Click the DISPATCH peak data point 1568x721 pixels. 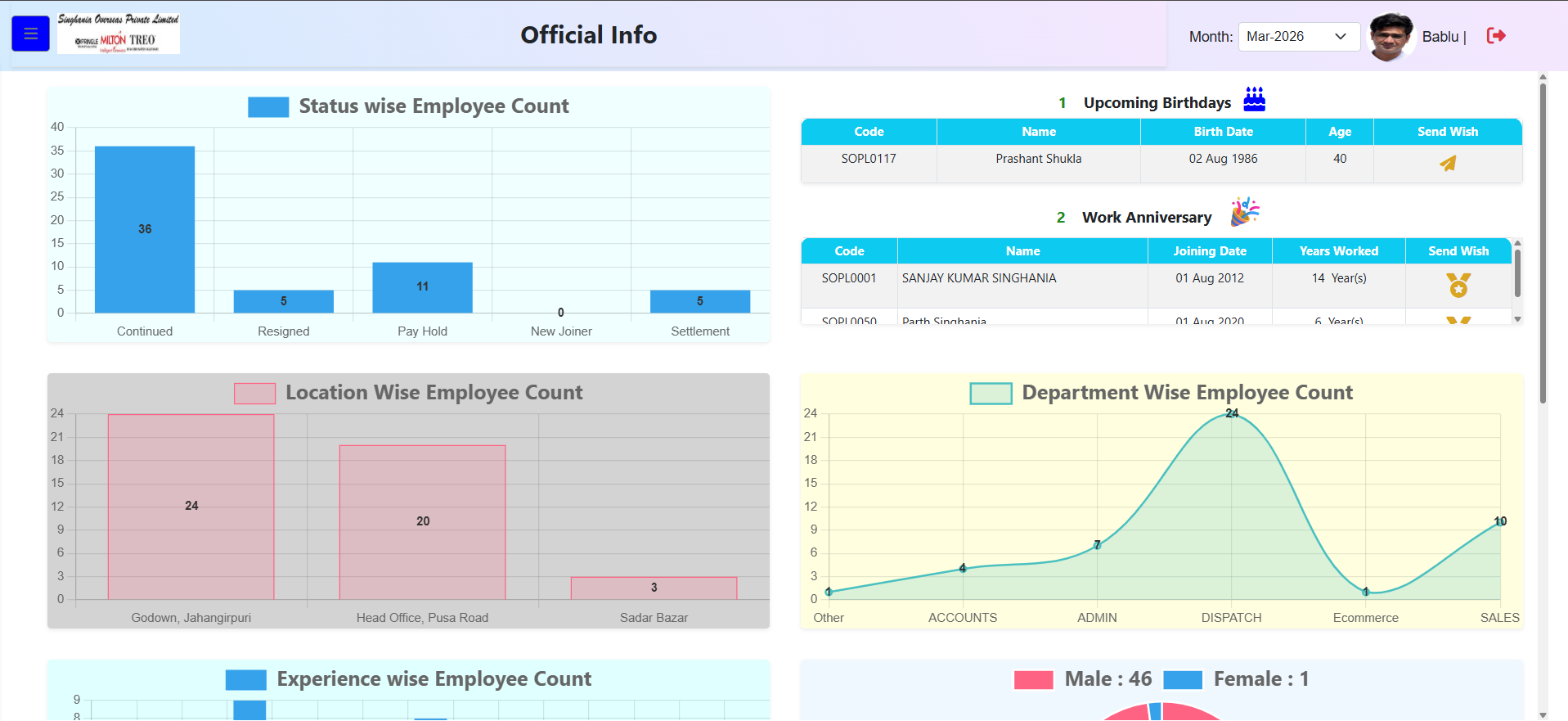1232,414
